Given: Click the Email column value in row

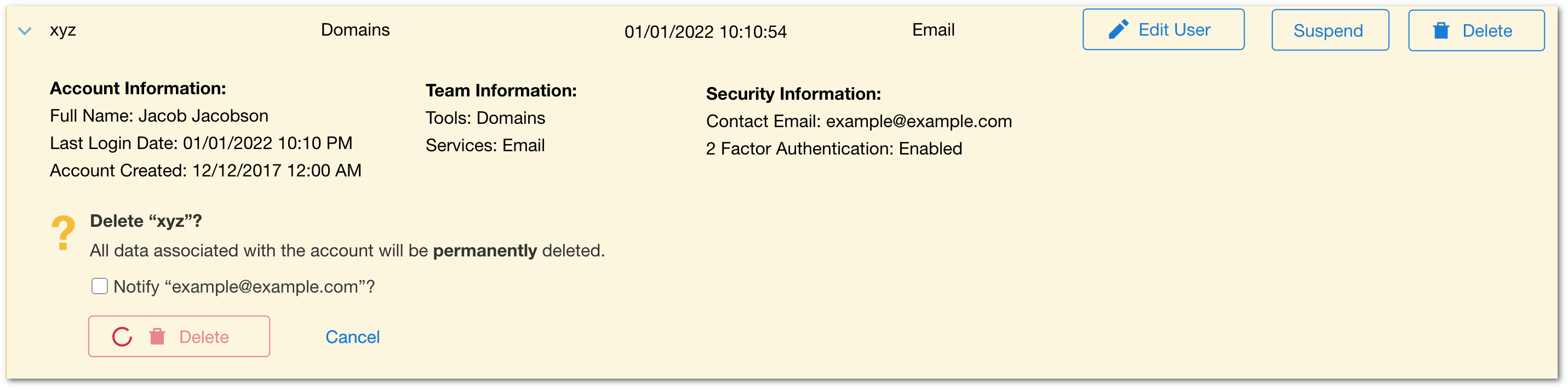Looking at the screenshot, I should (x=933, y=30).
